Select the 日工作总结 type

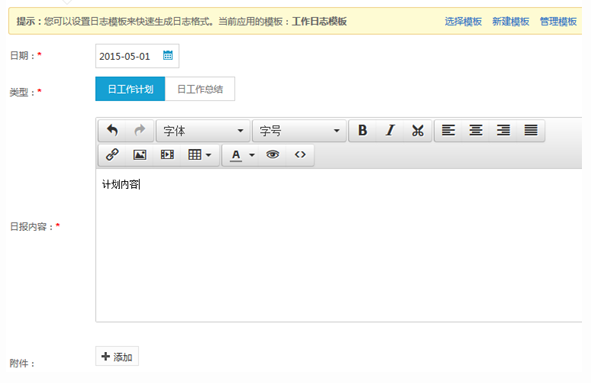200,89
